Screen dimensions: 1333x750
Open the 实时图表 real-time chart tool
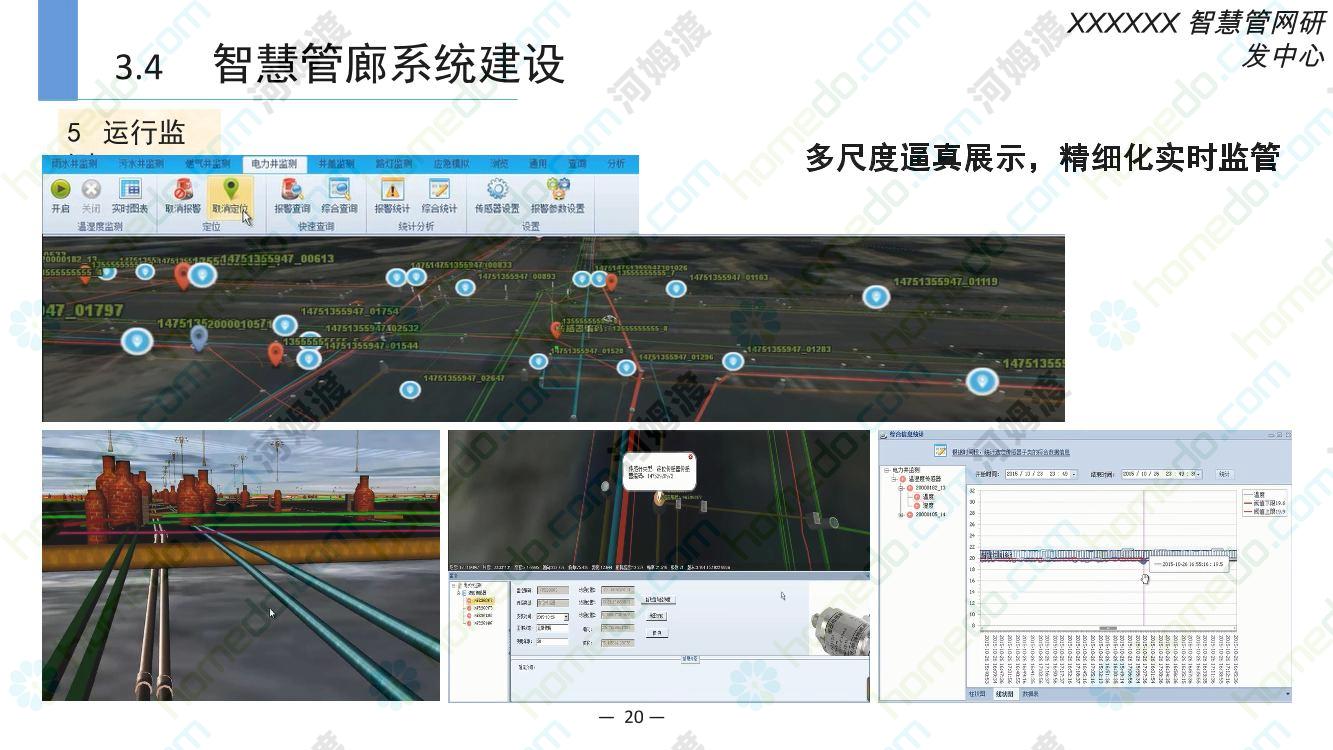pos(130,189)
